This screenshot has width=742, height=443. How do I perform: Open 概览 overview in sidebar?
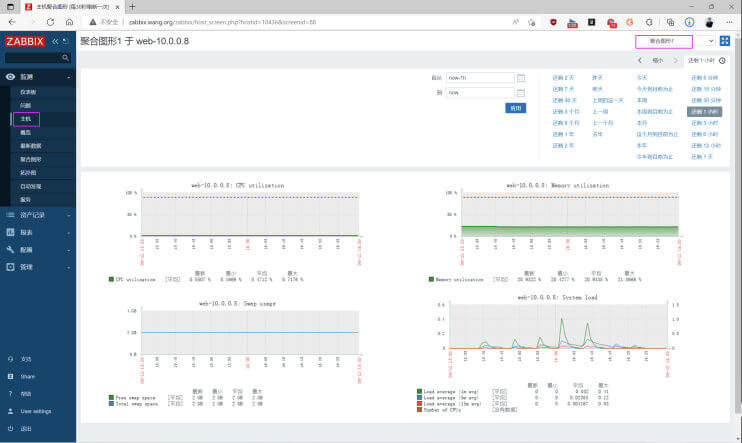(26, 133)
